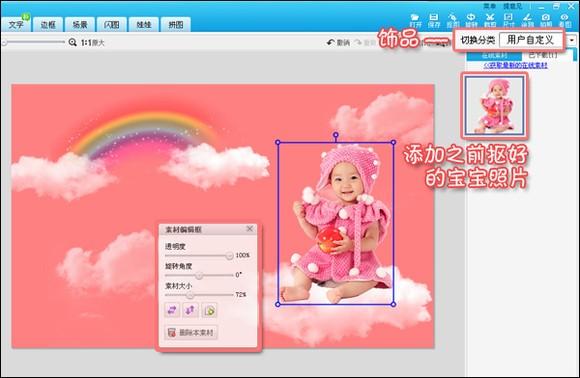
Task: Open the link to latest online materials
Action: click(x=515, y=65)
